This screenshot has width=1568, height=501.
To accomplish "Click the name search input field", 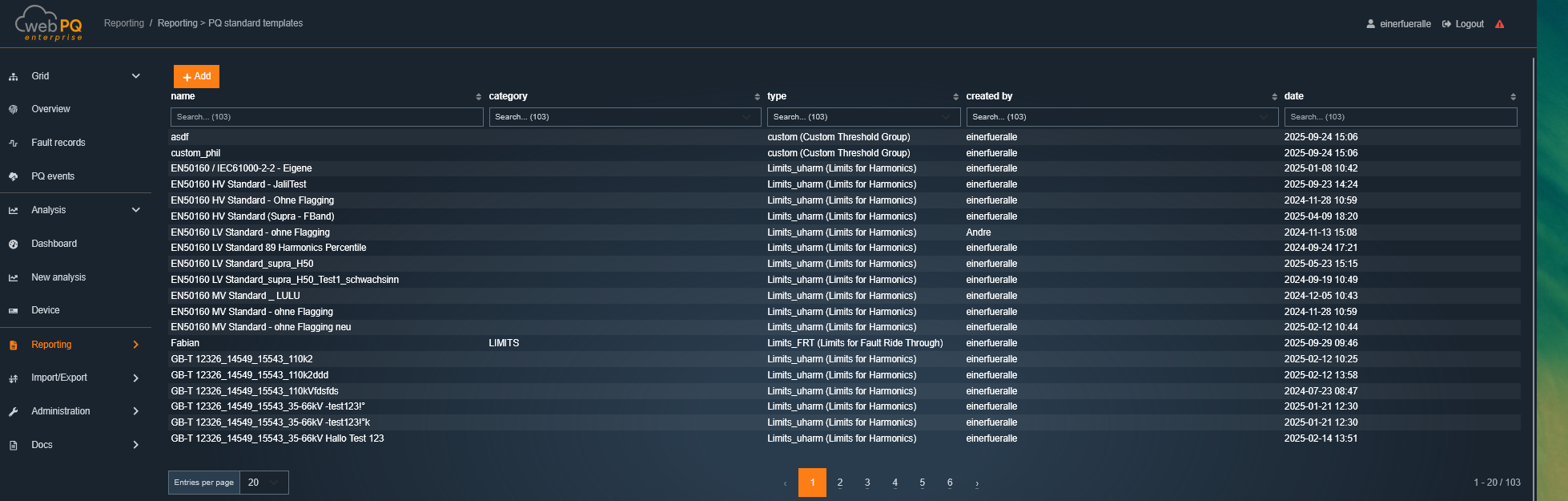I will point(327,117).
